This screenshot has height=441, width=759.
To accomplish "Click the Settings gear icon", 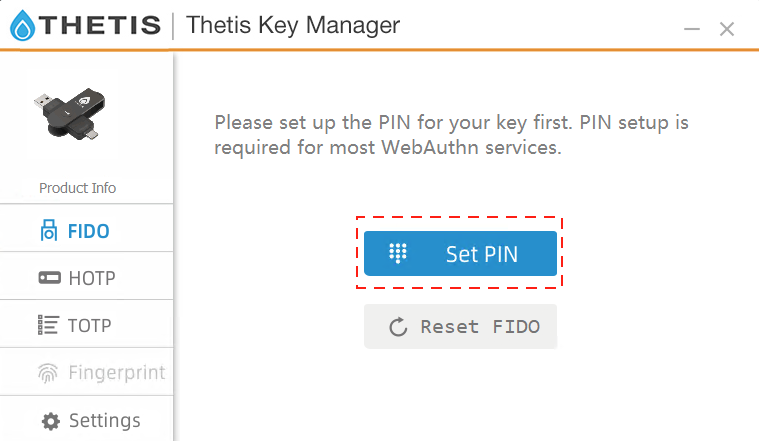I will 48,420.
